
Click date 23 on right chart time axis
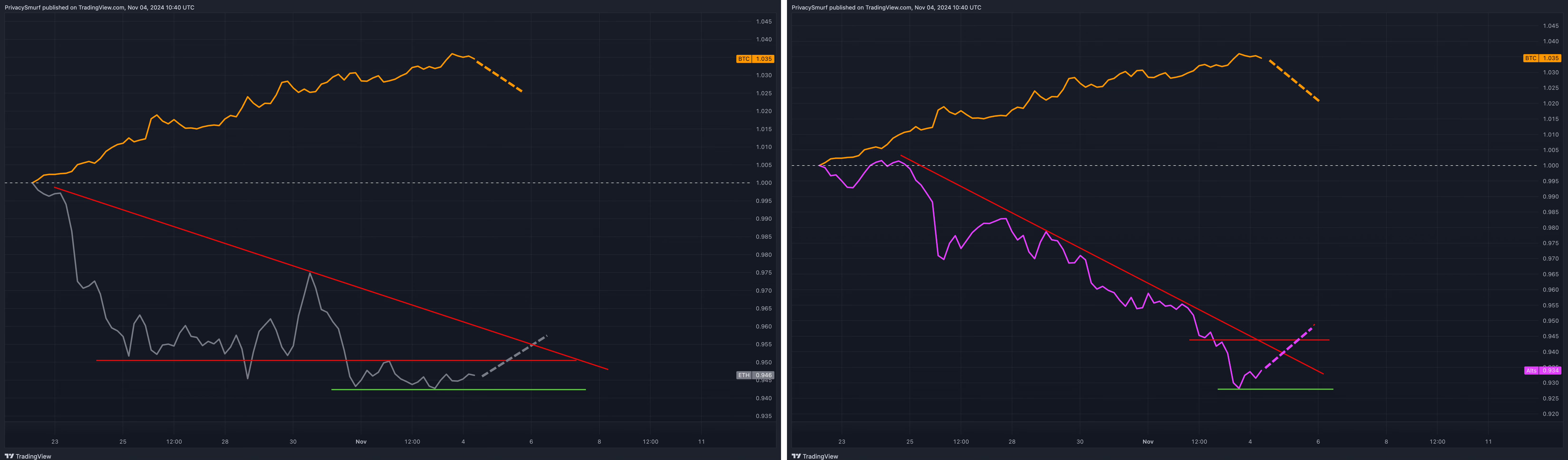tap(842, 442)
